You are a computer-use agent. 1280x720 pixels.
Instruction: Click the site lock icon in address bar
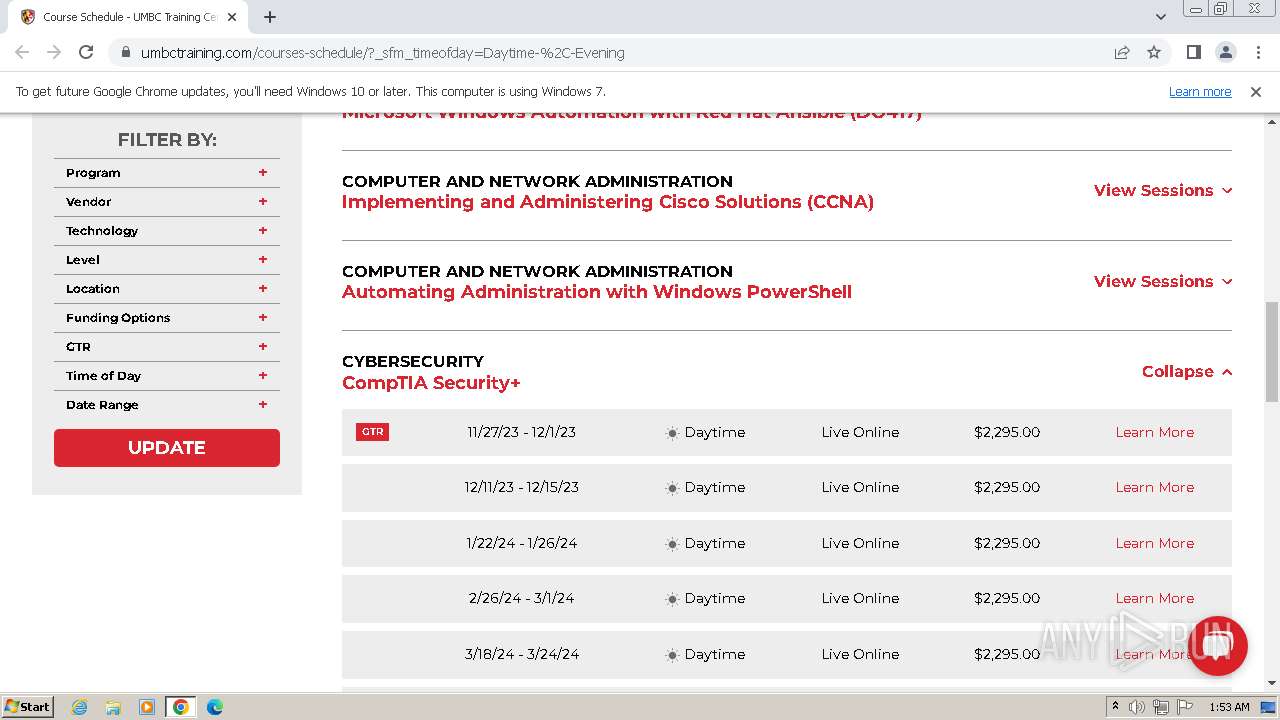click(125, 53)
